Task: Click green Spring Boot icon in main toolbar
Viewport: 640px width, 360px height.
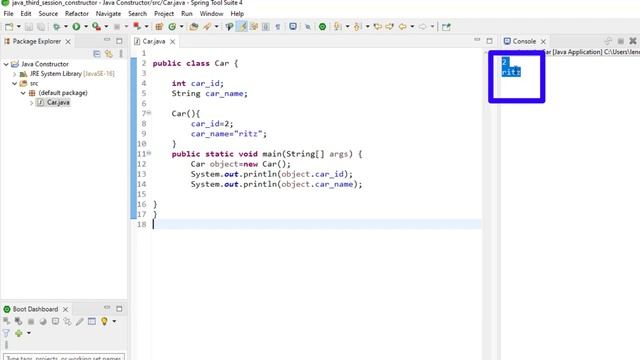Action: point(322,27)
